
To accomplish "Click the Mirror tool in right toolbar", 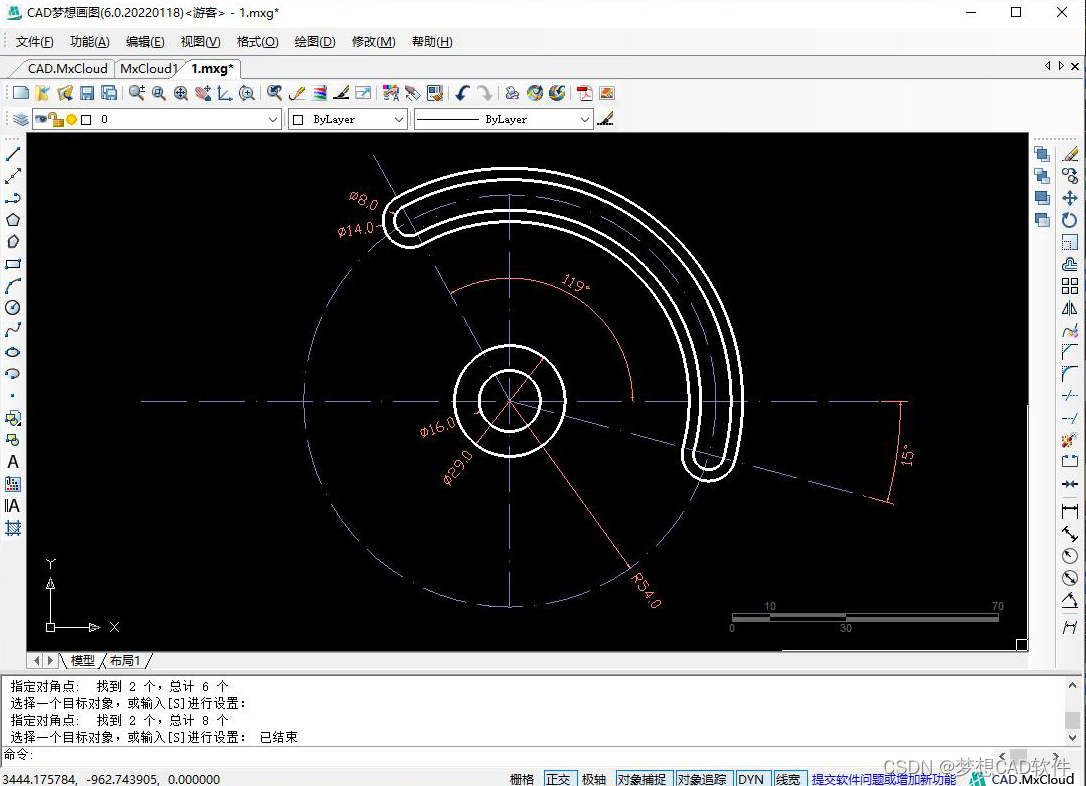I will pos(1069,308).
